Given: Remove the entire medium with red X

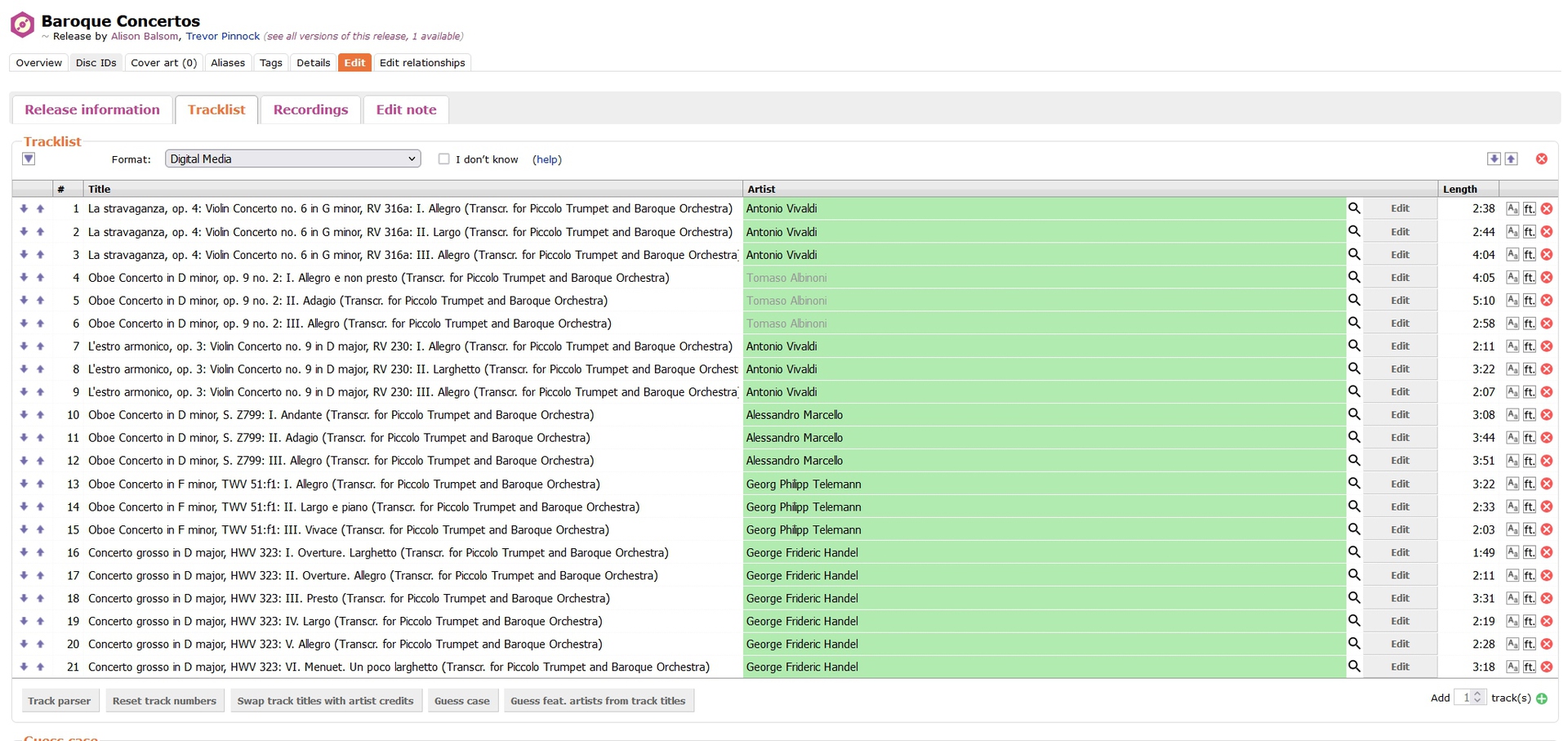Looking at the screenshot, I should coord(1541,159).
